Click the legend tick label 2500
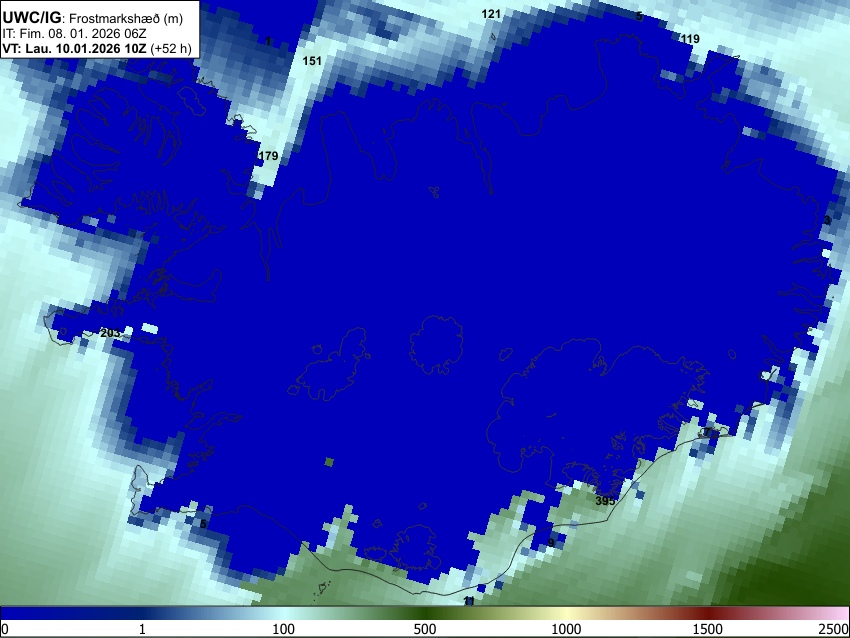 (x=834, y=629)
